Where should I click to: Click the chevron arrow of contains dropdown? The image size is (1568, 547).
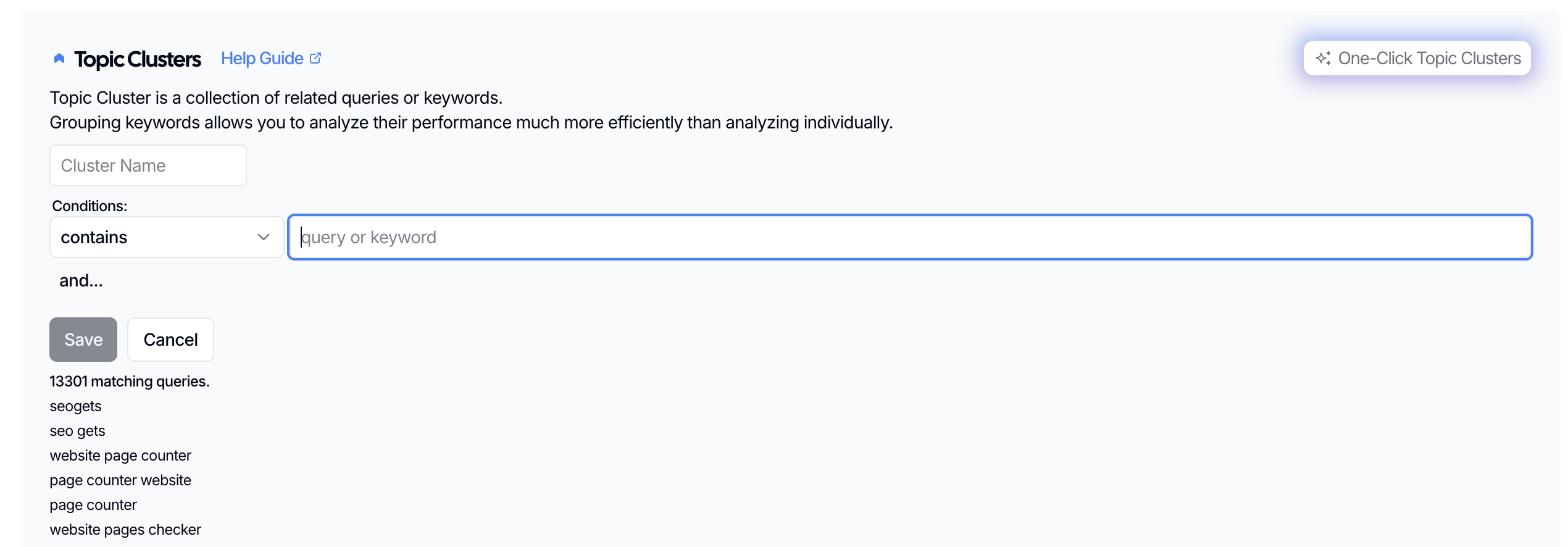pos(264,237)
